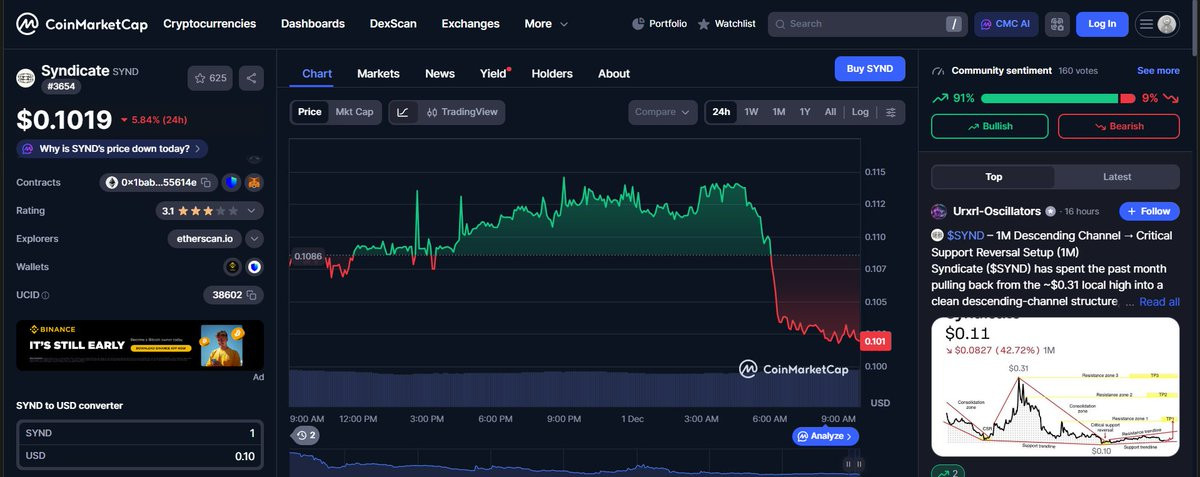
Task: Select the All time range
Action: 830,112
